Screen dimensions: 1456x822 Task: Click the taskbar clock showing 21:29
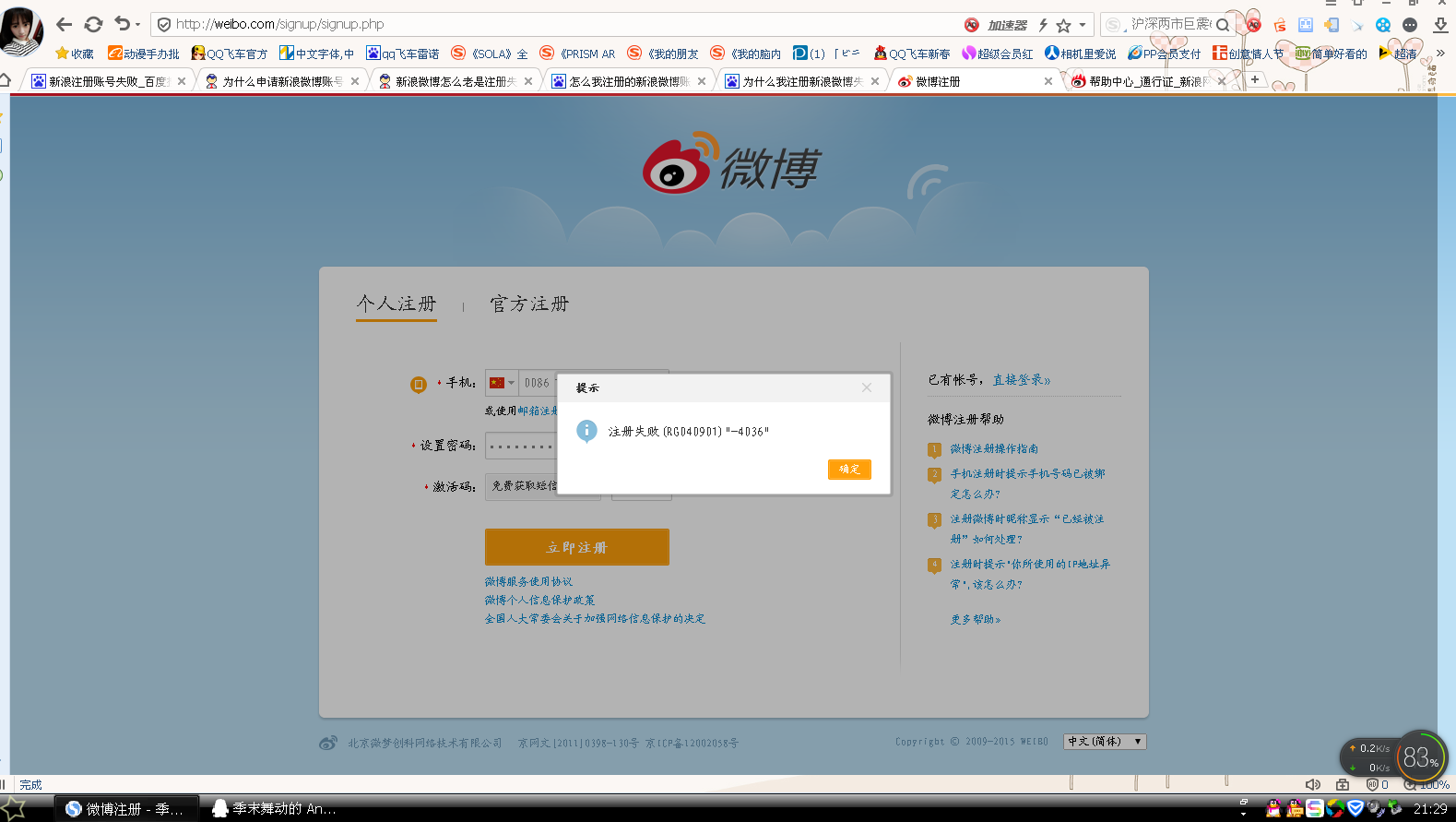point(1430,809)
